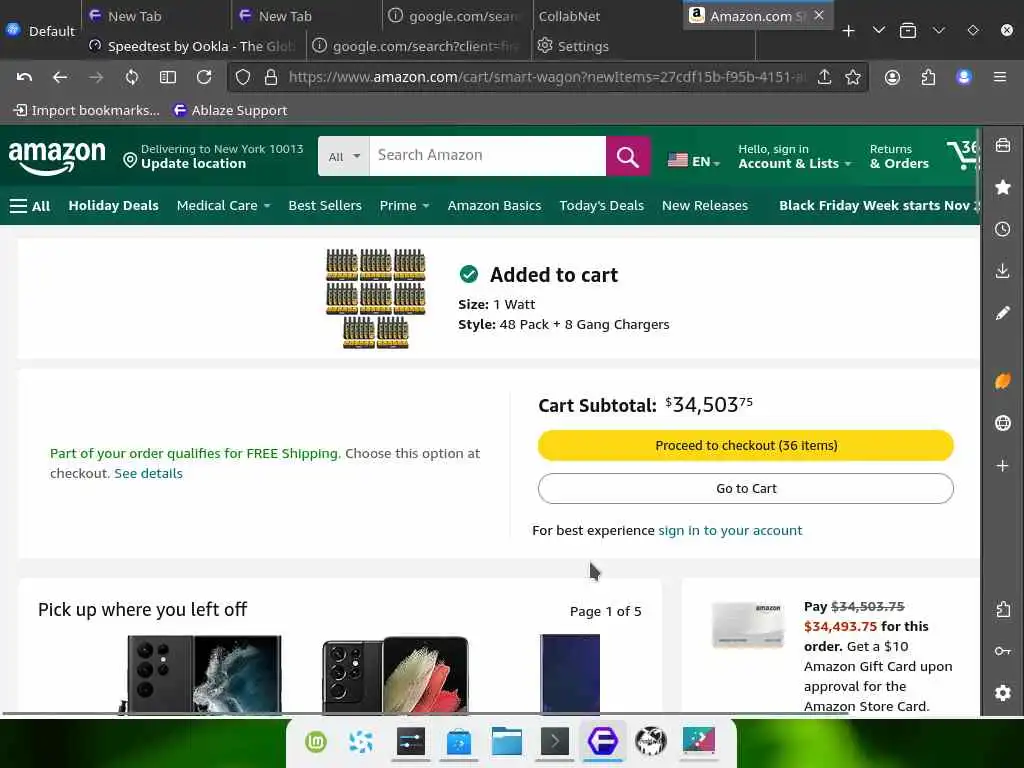Open settings gear in right sidebar
Viewport: 1024px width, 768px height.
point(1002,693)
